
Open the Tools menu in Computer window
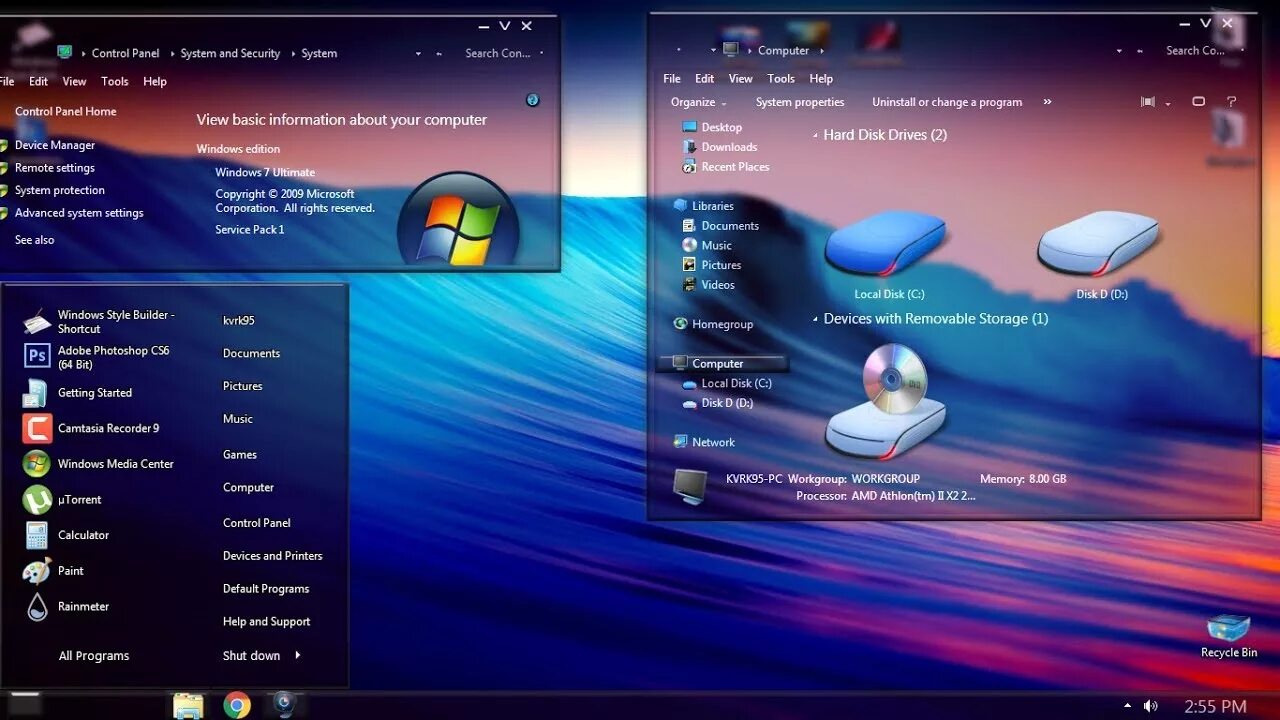[x=781, y=79]
